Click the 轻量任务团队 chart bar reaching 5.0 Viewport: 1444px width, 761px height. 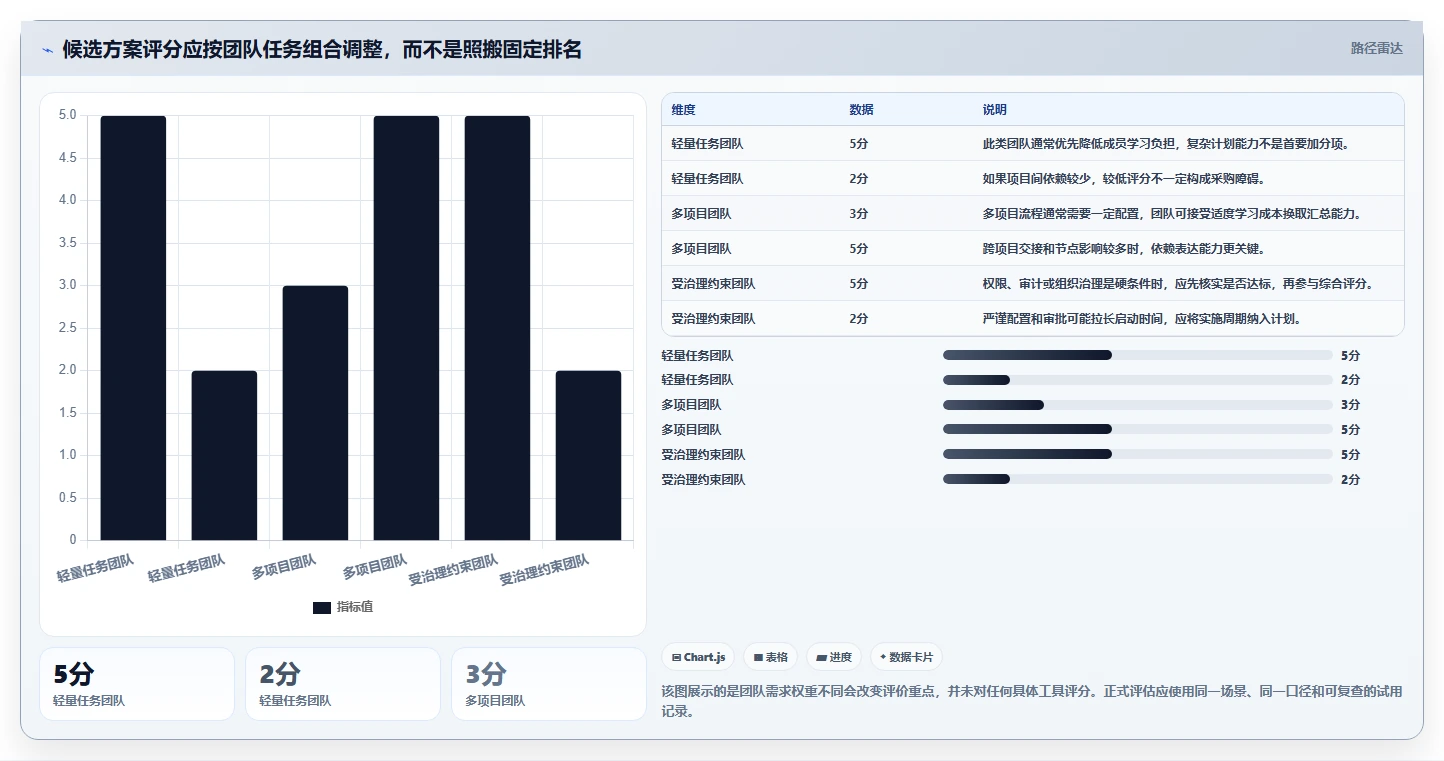coord(133,328)
